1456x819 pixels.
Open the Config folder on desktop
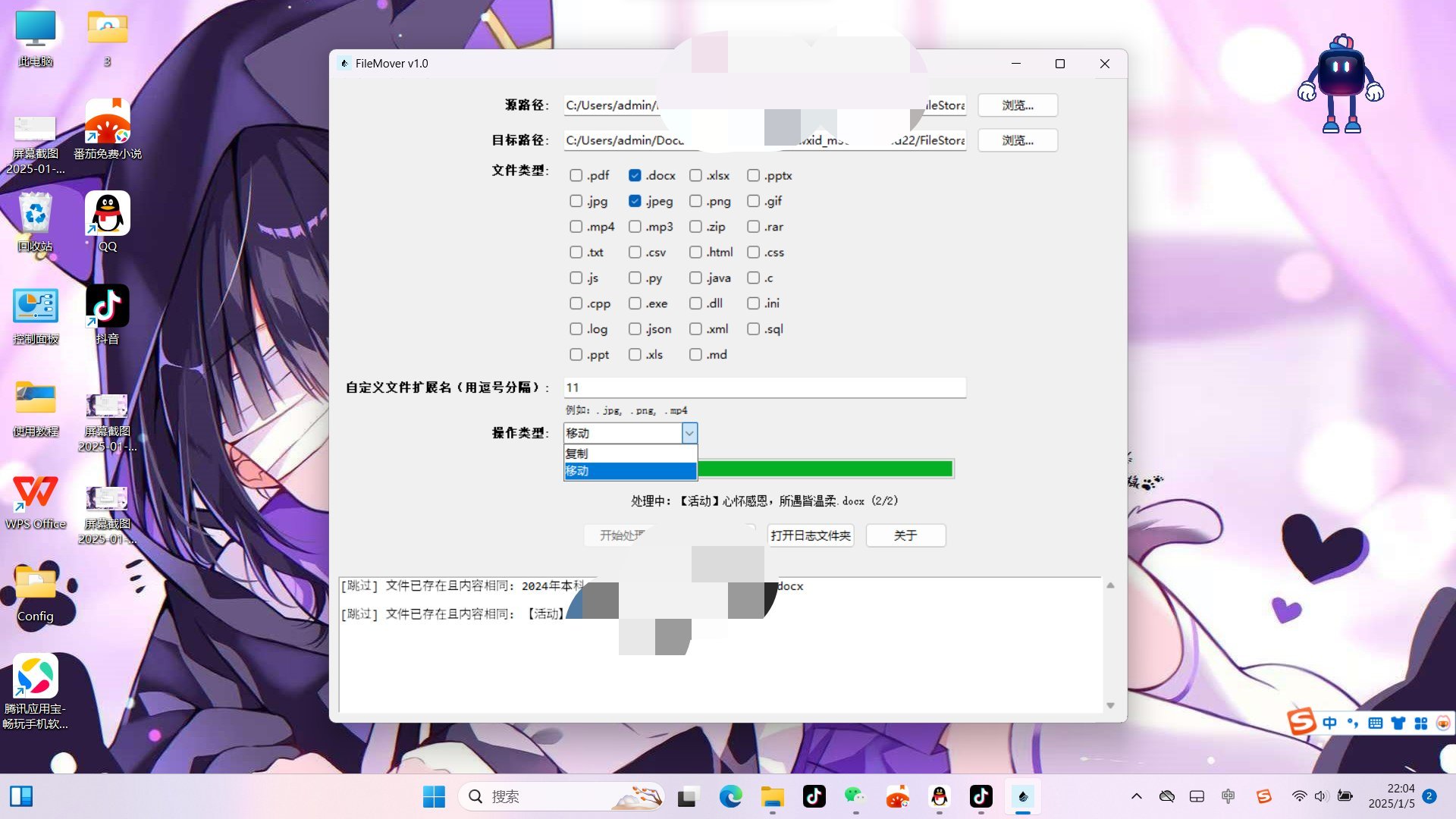(x=35, y=593)
